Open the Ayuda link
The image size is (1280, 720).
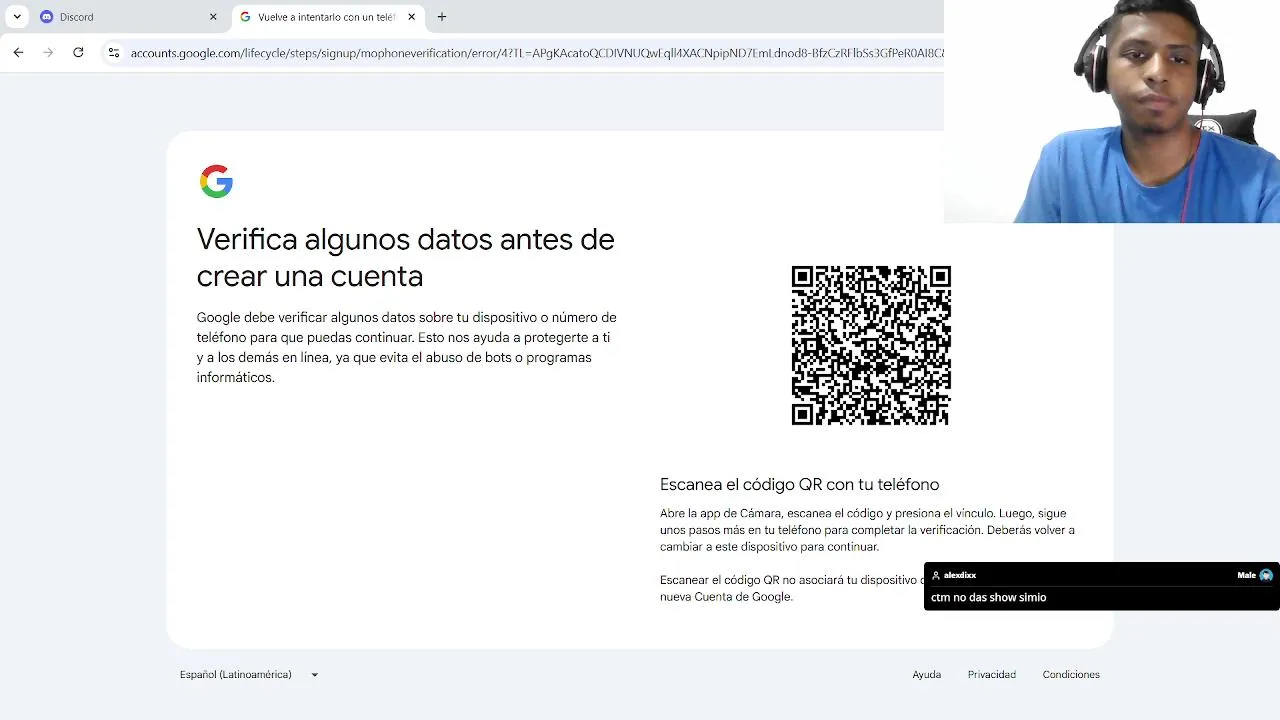pos(926,675)
